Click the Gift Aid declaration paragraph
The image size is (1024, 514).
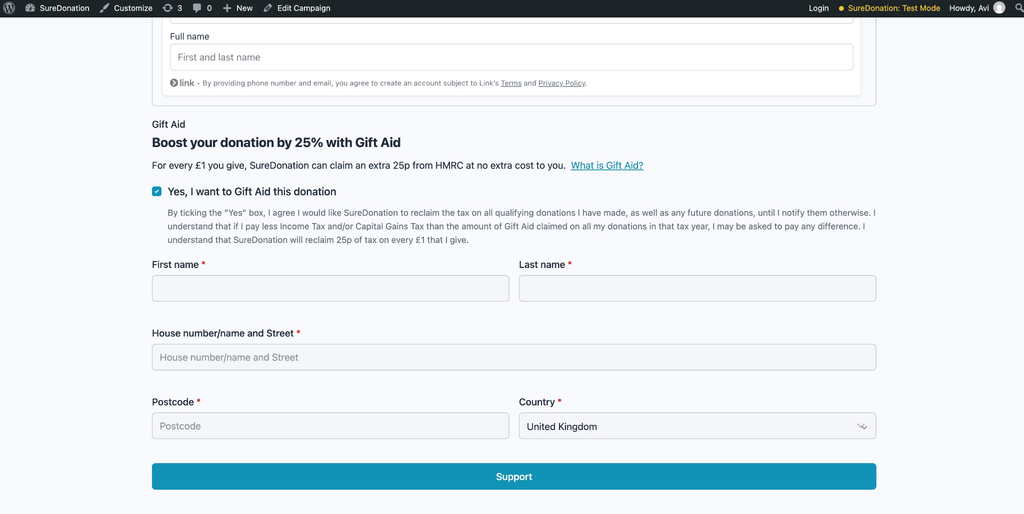click(521, 227)
